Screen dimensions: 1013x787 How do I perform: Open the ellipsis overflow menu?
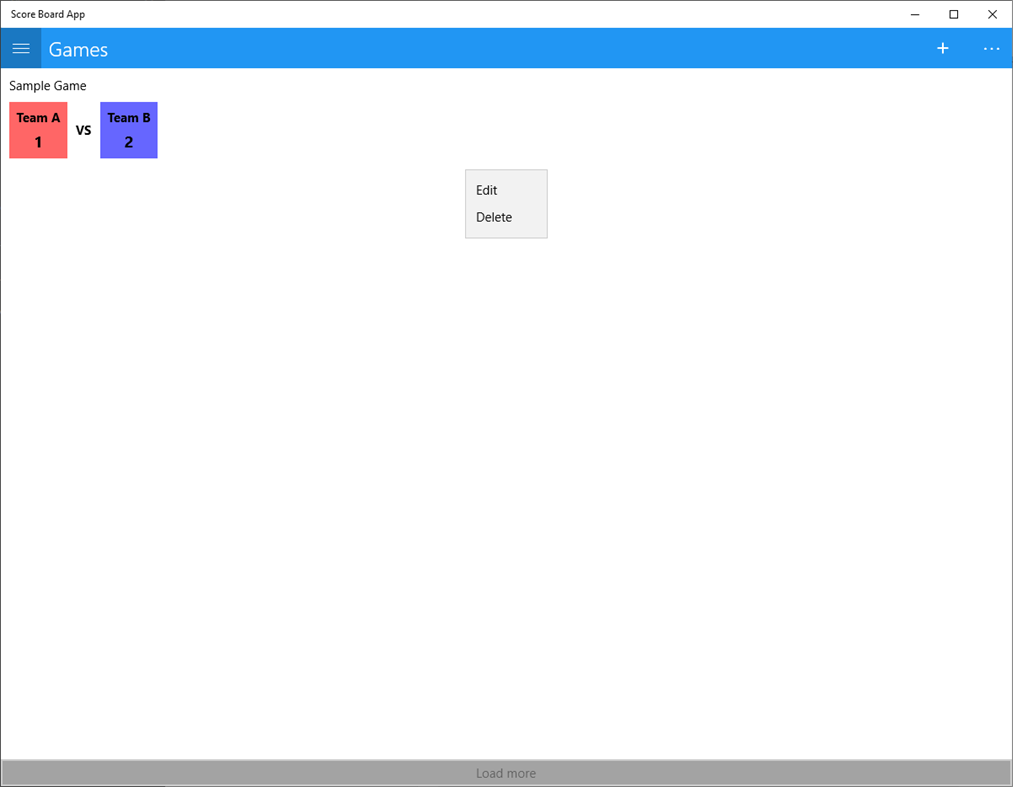991,47
